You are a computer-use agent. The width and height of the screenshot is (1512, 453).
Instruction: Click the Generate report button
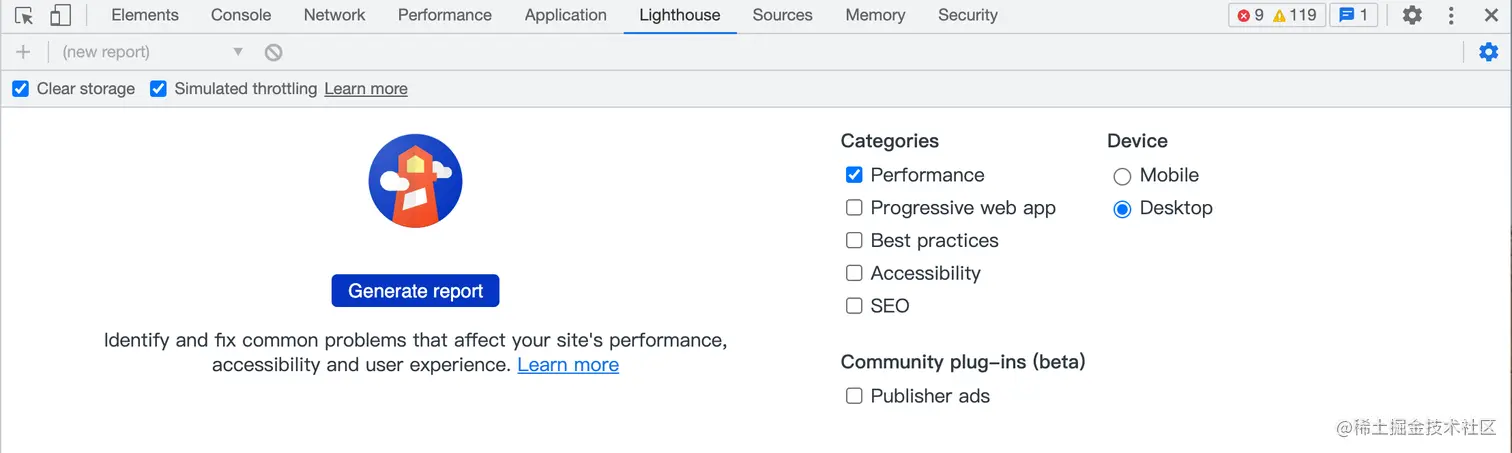[x=415, y=291]
